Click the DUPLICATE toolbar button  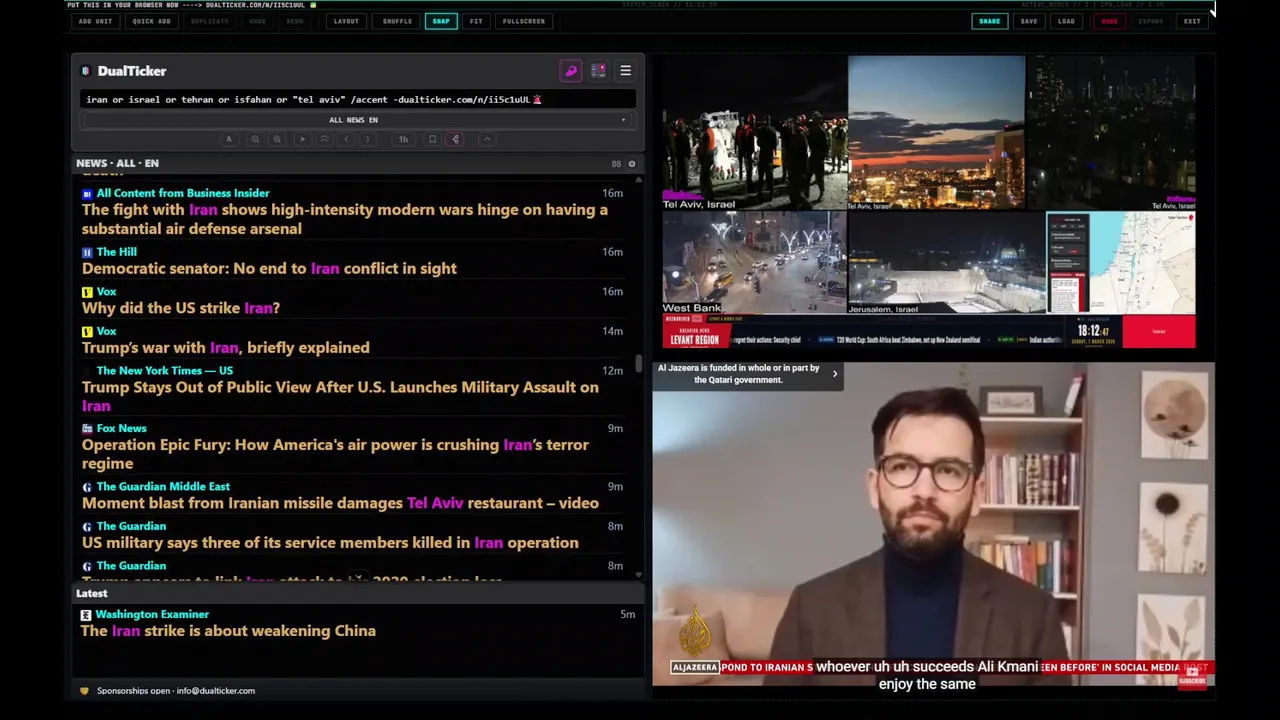[209, 21]
